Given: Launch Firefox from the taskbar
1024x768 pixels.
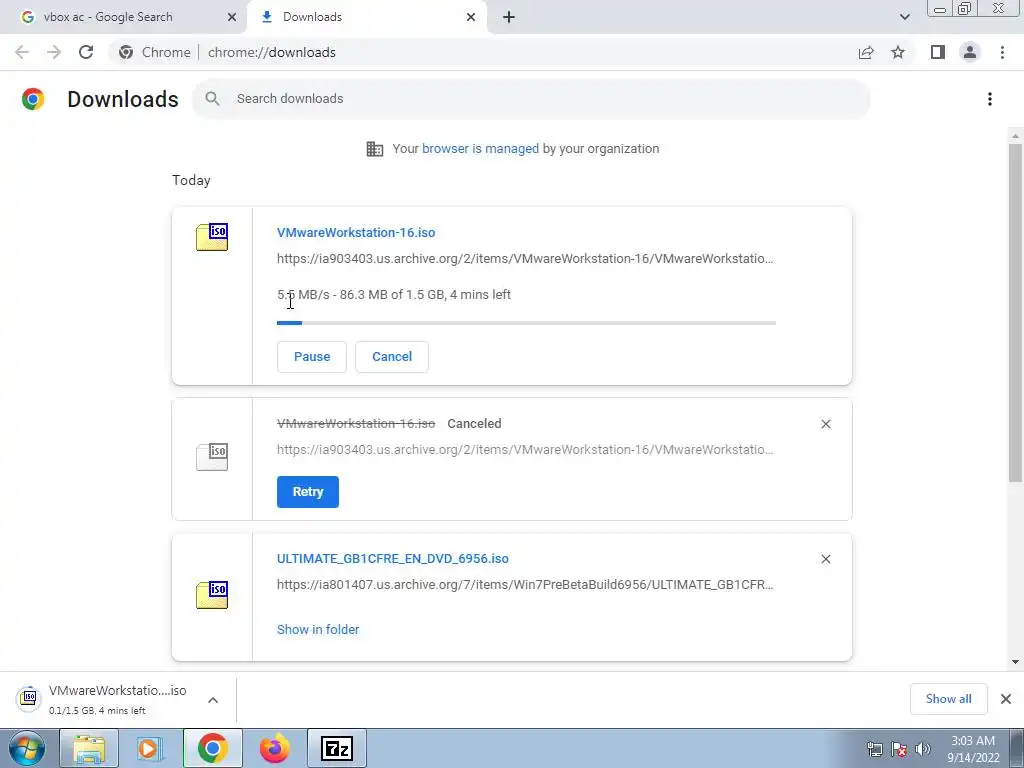Looking at the screenshot, I should 274,748.
